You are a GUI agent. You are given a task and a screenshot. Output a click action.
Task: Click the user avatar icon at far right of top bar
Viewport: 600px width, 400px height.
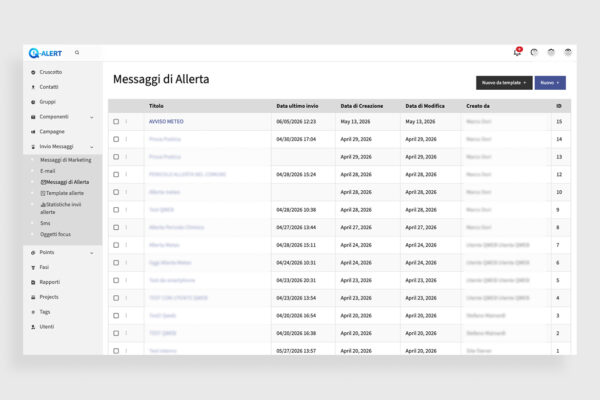click(568, 52)
